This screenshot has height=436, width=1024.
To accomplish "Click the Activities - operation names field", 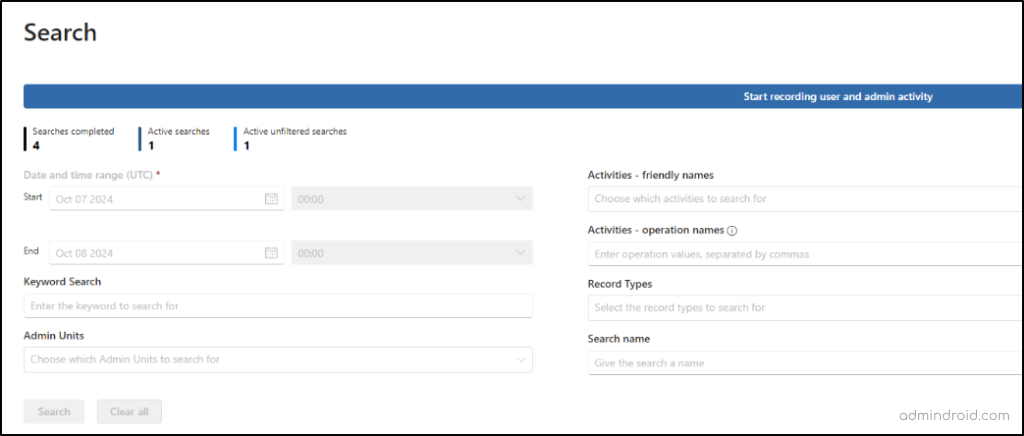I will [805, 254].
